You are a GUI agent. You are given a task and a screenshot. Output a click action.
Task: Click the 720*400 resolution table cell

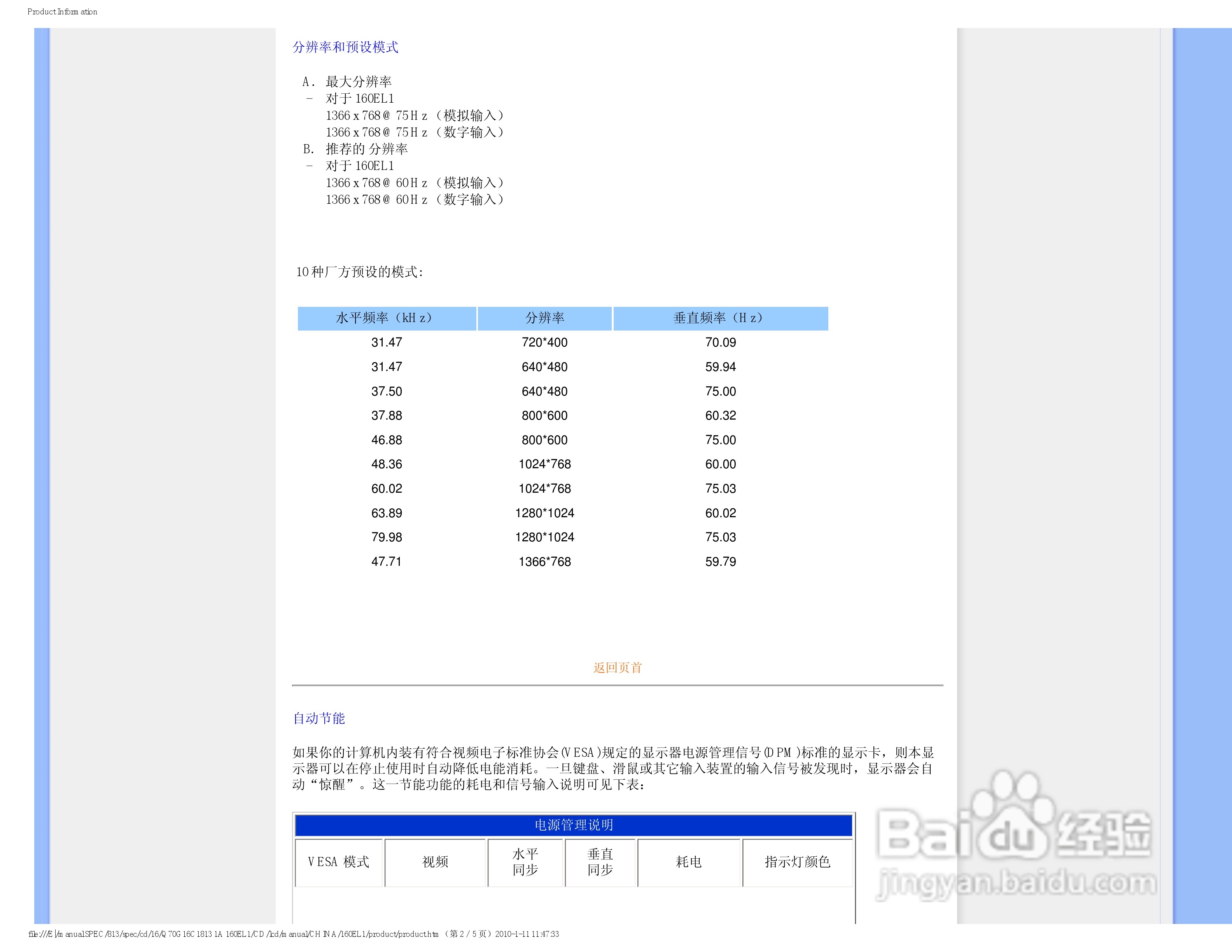click(x=544, y=342)
